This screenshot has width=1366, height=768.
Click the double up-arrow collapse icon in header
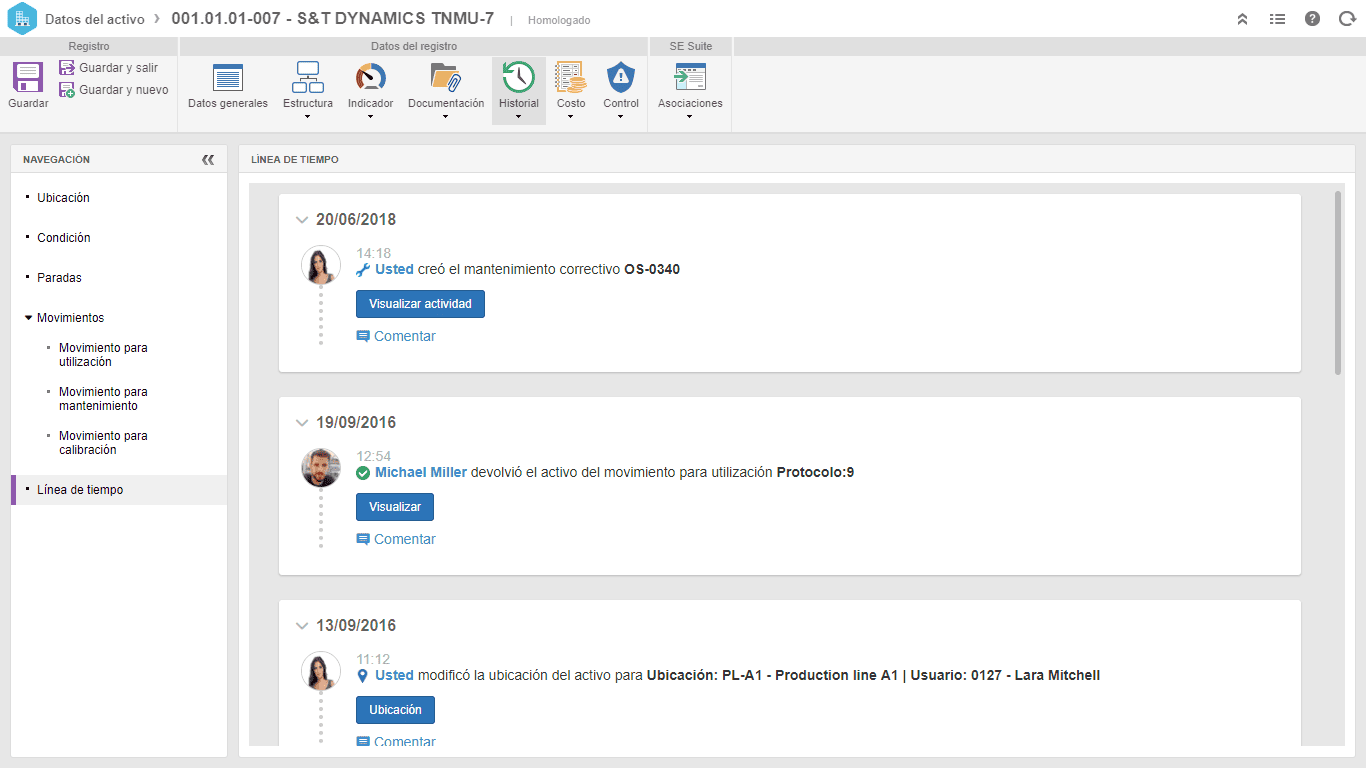tap(1242, 19)
